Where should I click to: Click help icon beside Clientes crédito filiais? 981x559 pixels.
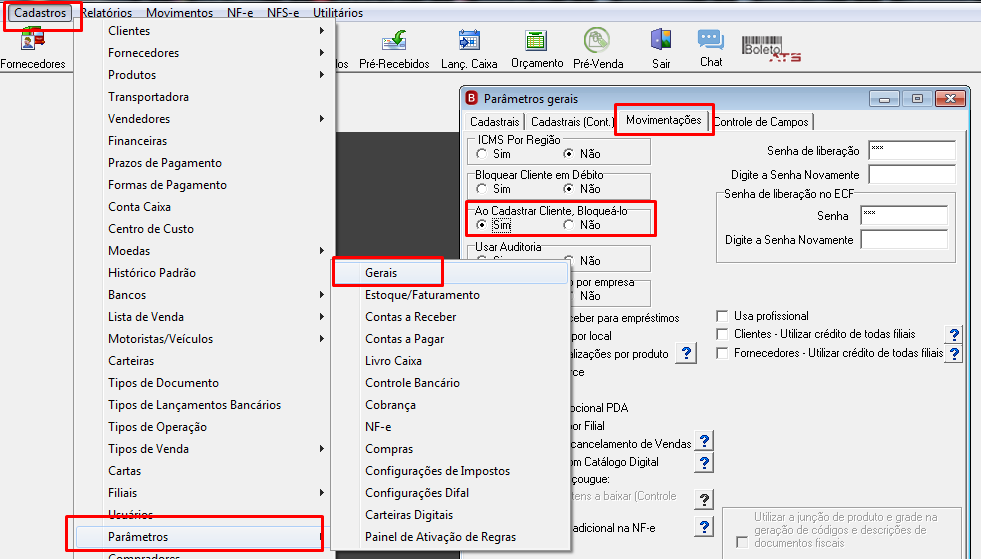coord(954,334)
